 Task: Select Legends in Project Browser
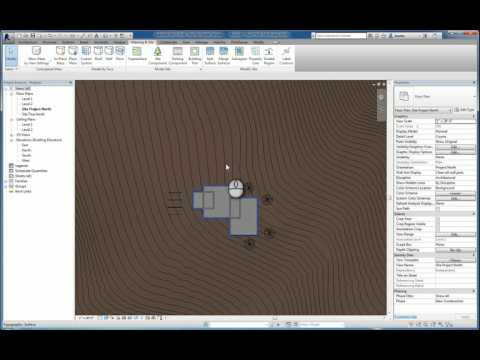click(21, 166)
